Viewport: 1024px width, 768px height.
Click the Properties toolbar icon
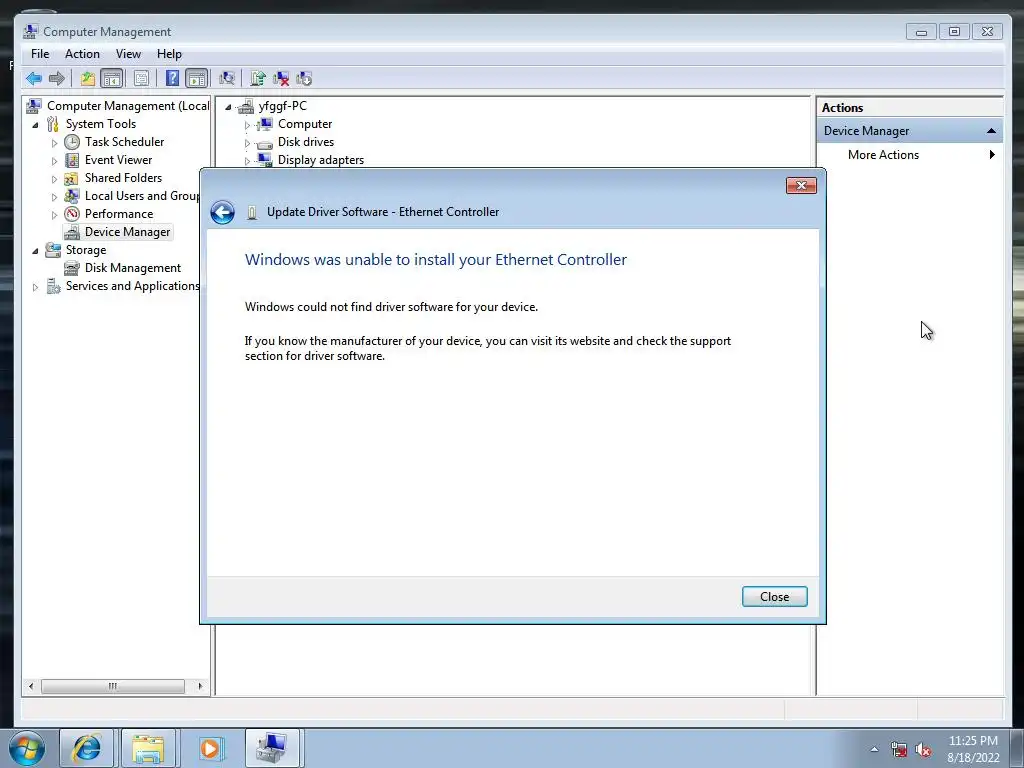click(141, 79)
